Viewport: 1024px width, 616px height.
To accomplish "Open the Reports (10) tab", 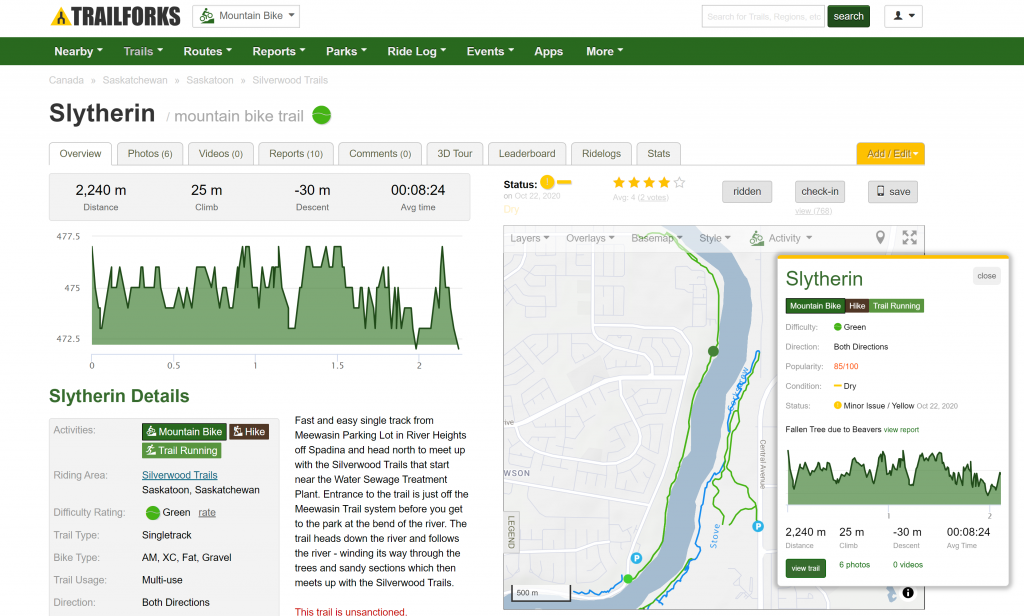I will [x=296, y=154].
